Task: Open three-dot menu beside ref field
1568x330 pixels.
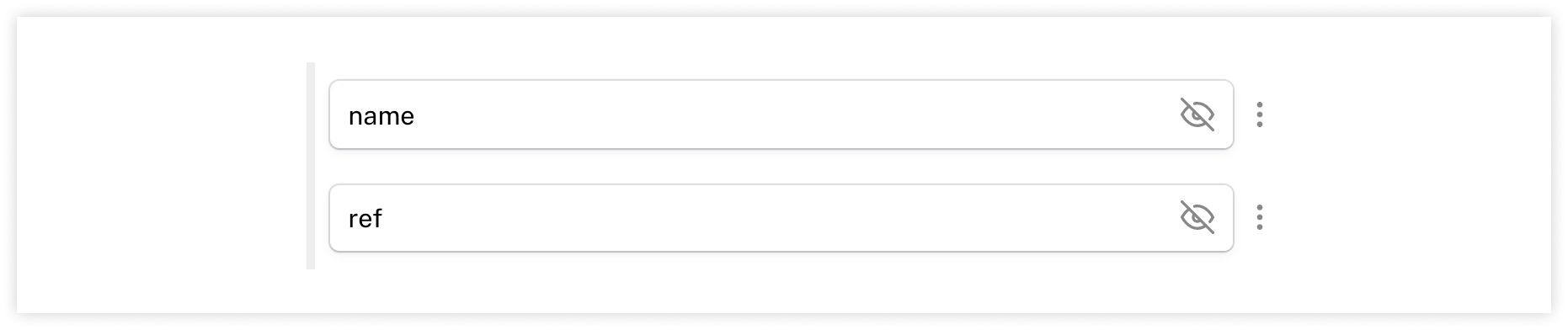Action: [1259, 217]
